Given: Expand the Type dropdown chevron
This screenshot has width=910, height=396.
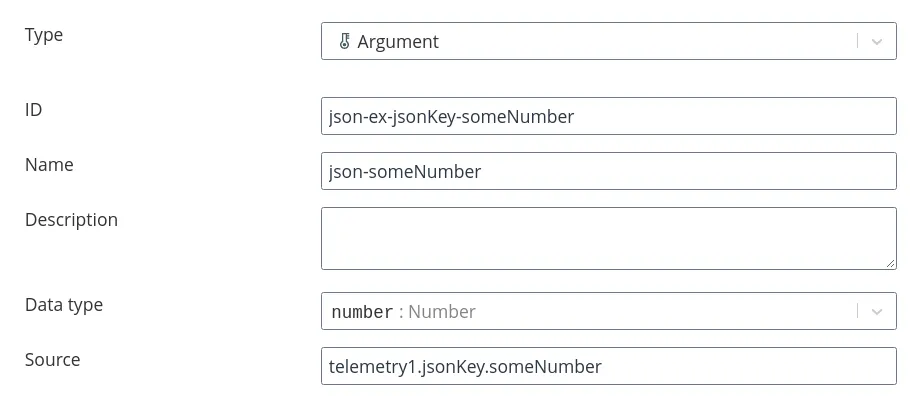Looking at the screenshot, I should (x=876, y=41).
